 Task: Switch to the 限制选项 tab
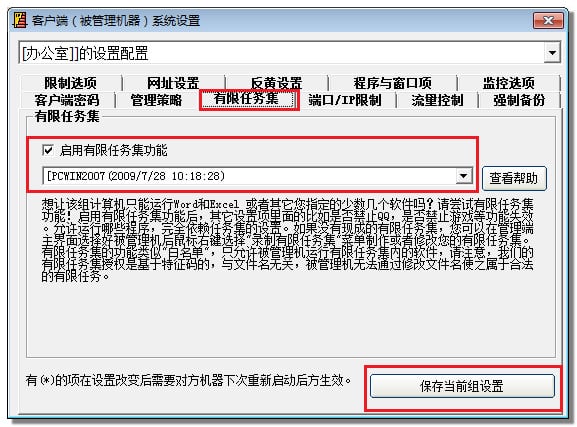point(71,83)
